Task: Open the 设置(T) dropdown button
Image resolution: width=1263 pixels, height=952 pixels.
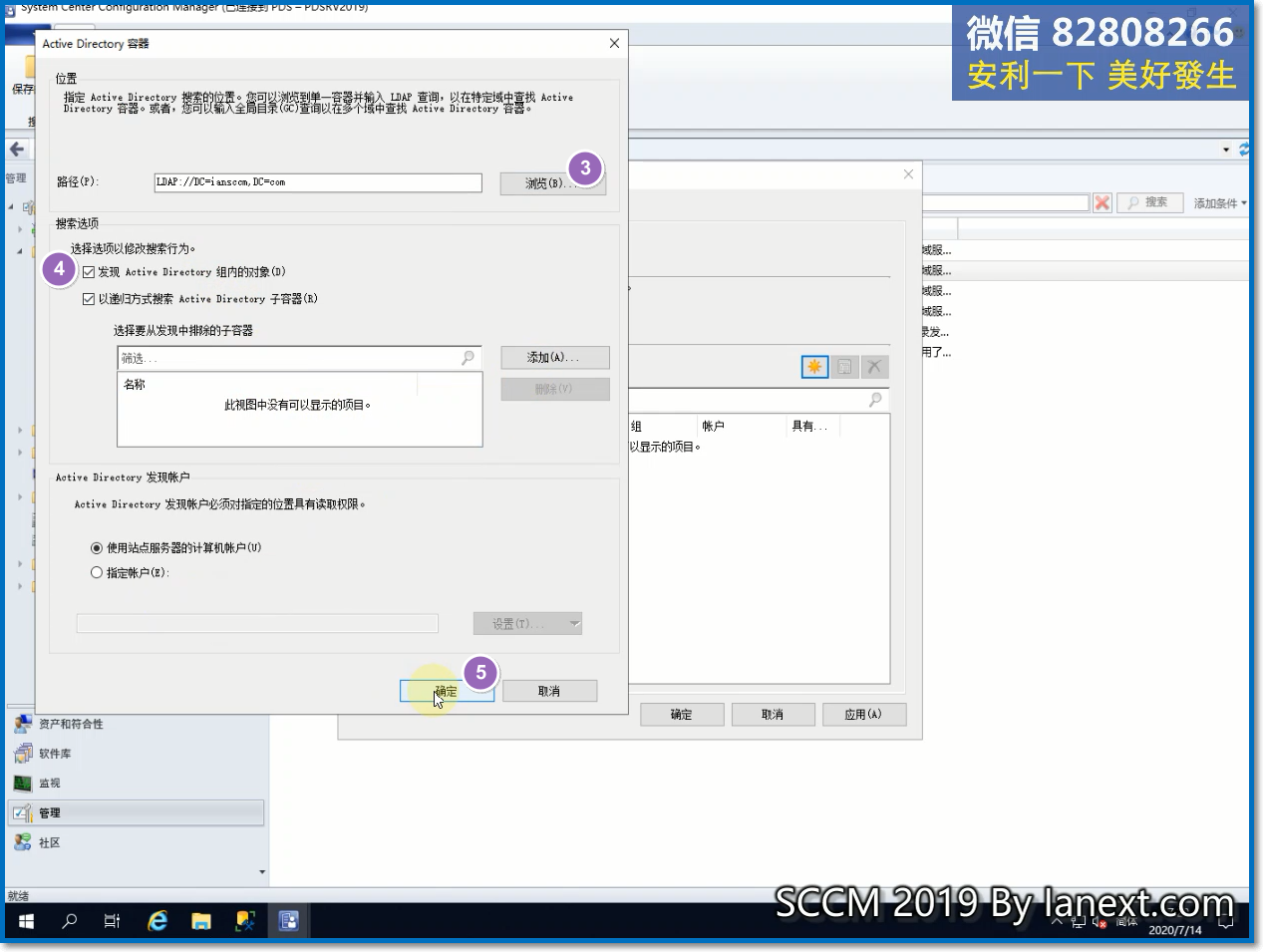Action: coord(527,623)
